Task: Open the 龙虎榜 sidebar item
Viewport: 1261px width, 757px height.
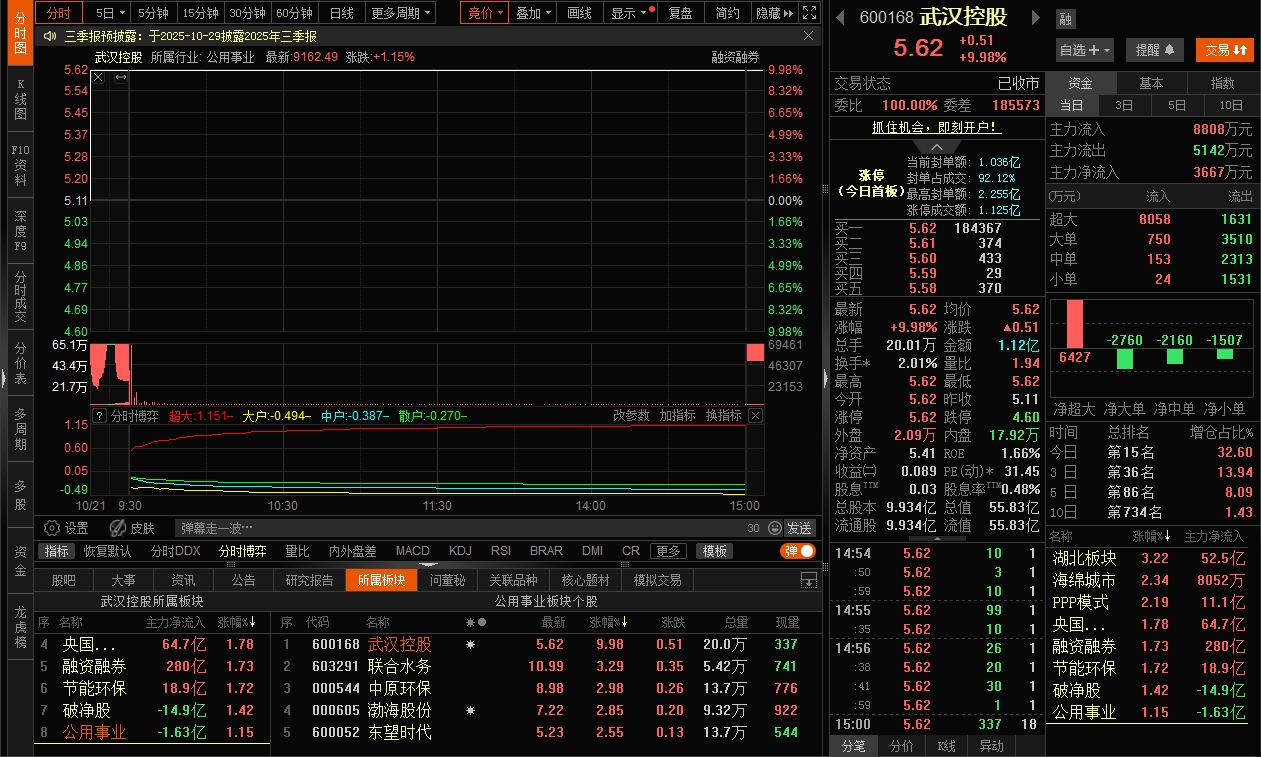Action: 20,626
